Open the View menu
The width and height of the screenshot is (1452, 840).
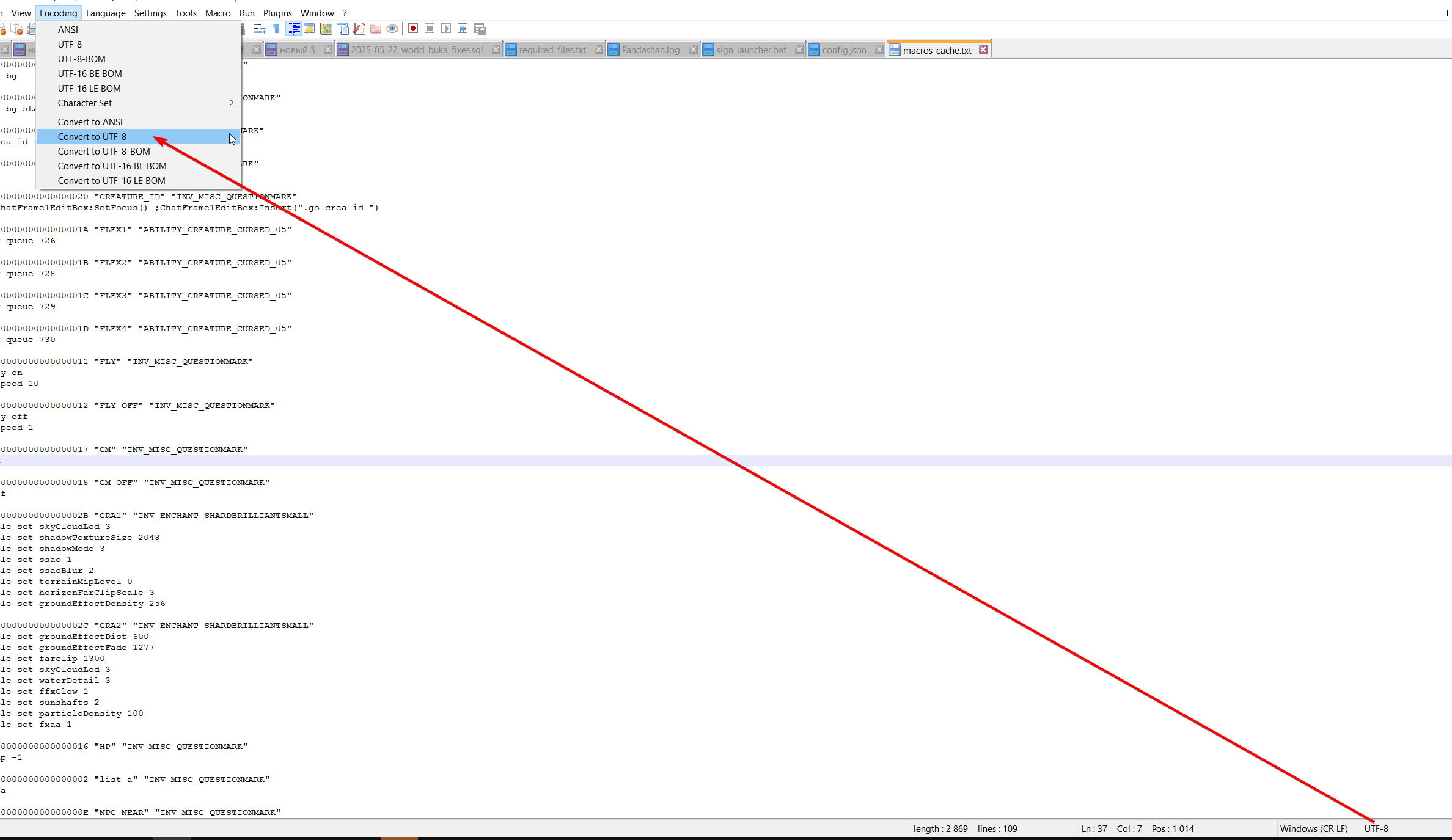21,13
